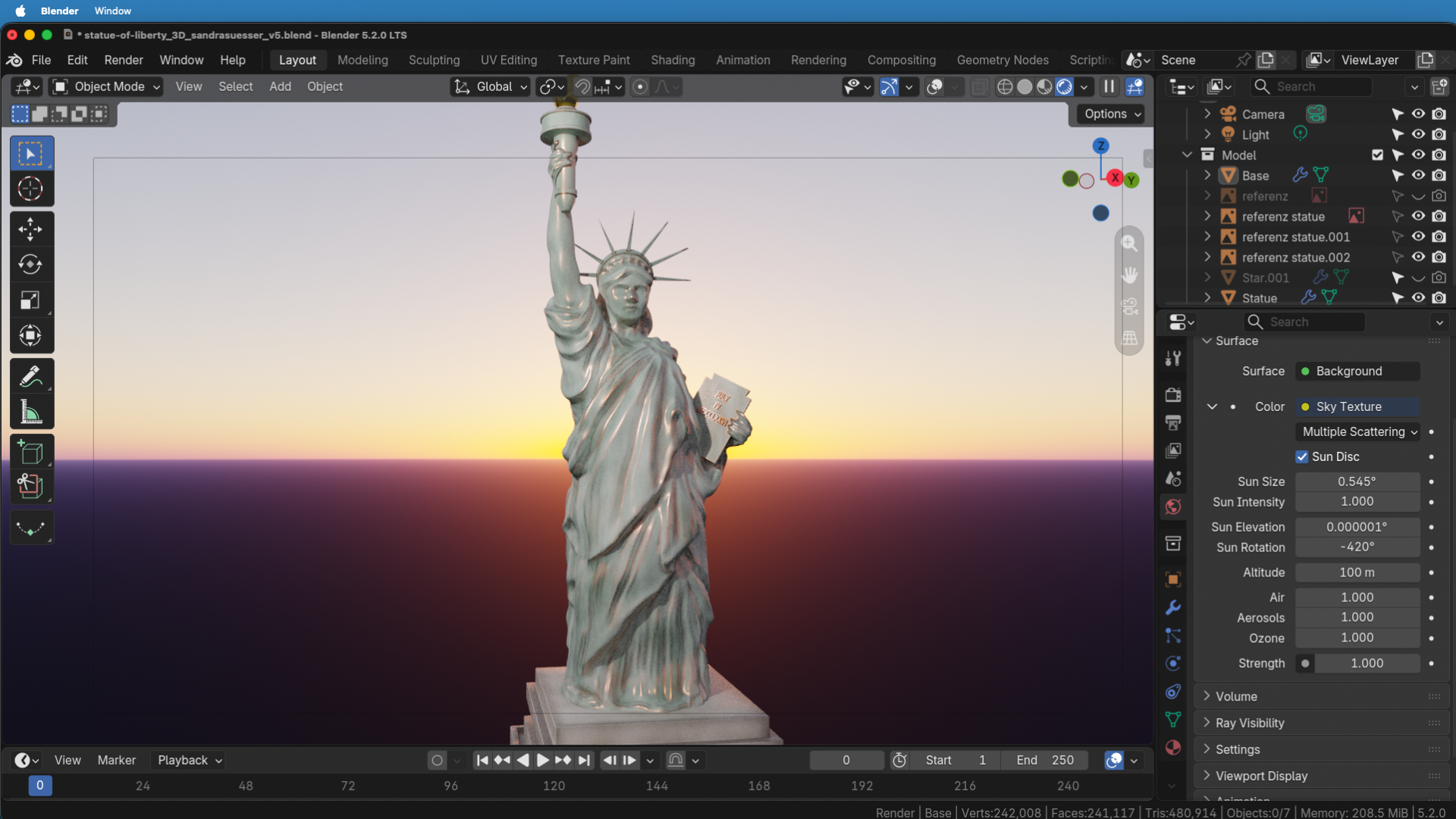The image size is (1456, 819).
Task: Open the viewport Options dropdown
Action: [1112, 114]
